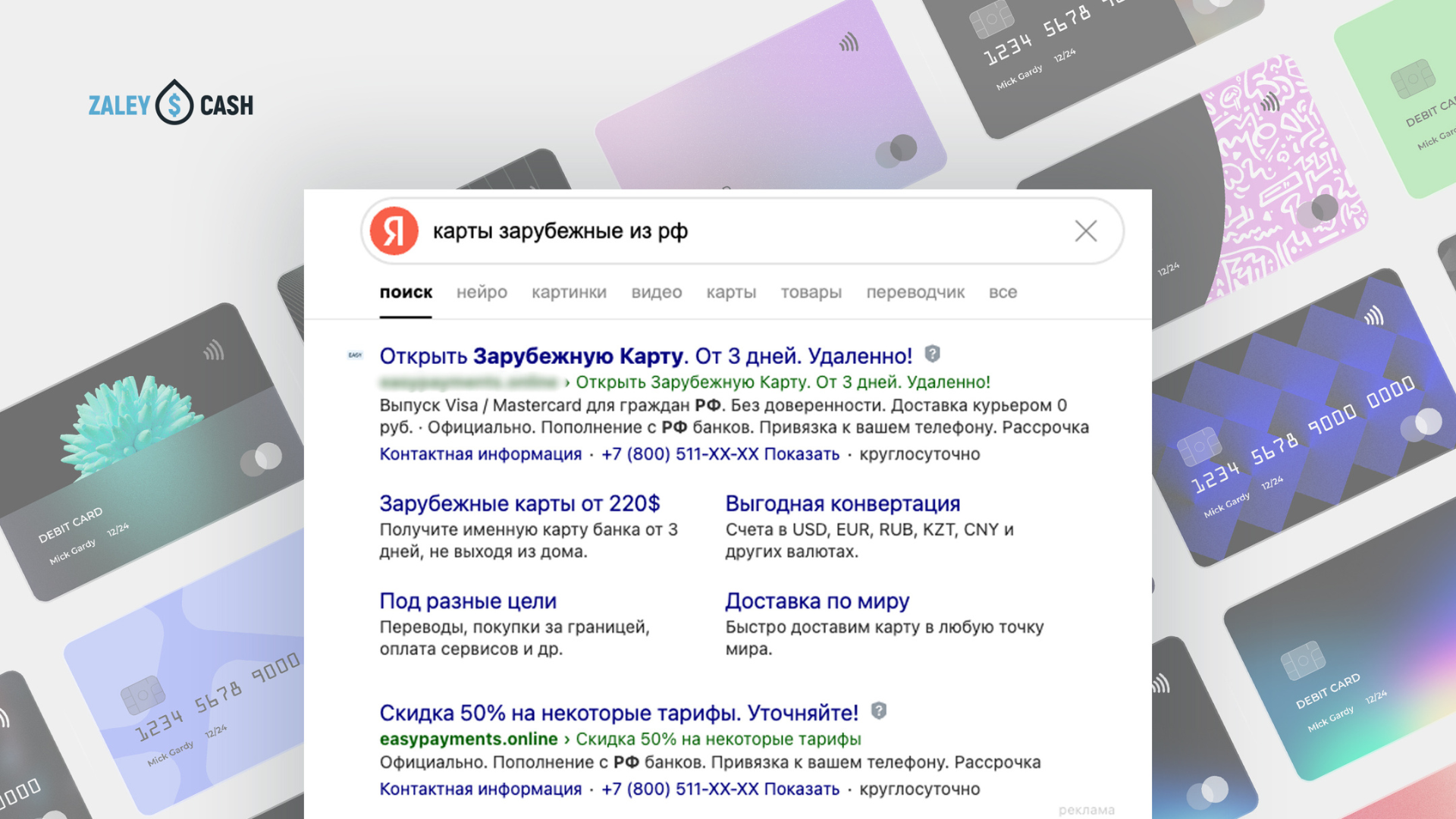Click the info icon beside the 50% discount headline

[x=878, y=711]
